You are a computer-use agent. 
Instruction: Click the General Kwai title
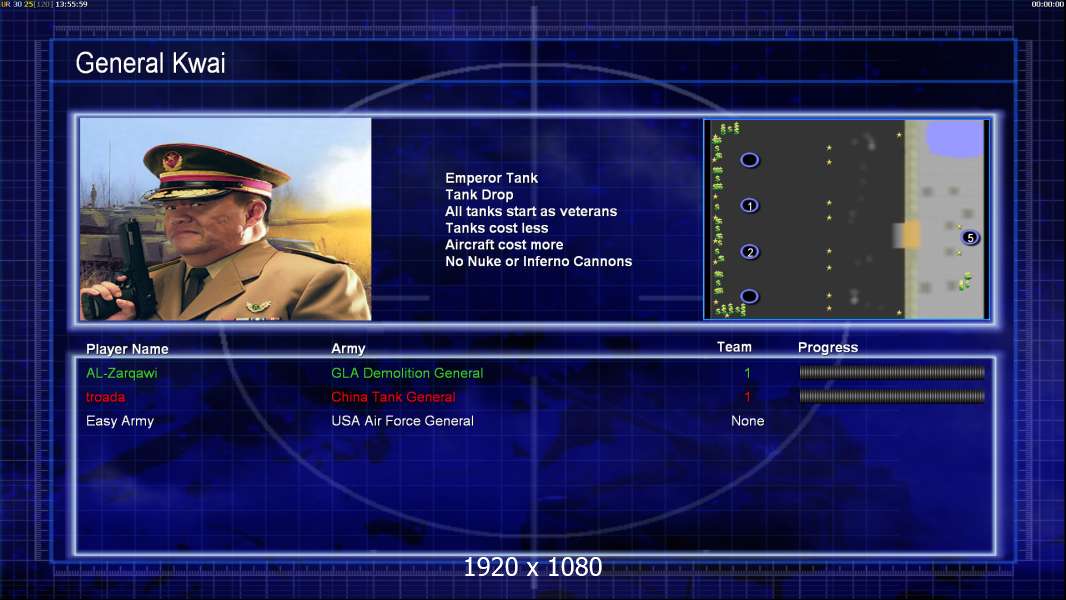point(150,63)
